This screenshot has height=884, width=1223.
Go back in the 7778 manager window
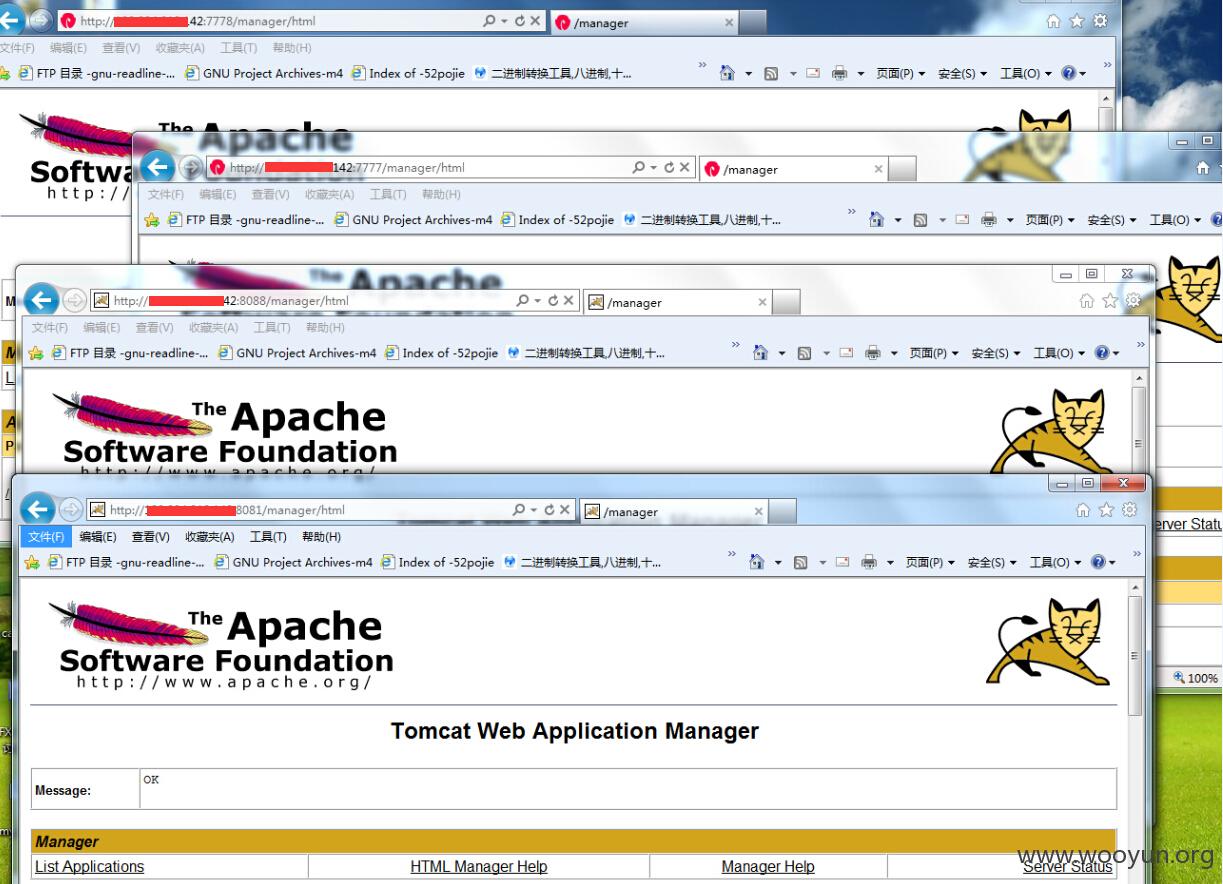pyautogui.click(x=9, y=20)
